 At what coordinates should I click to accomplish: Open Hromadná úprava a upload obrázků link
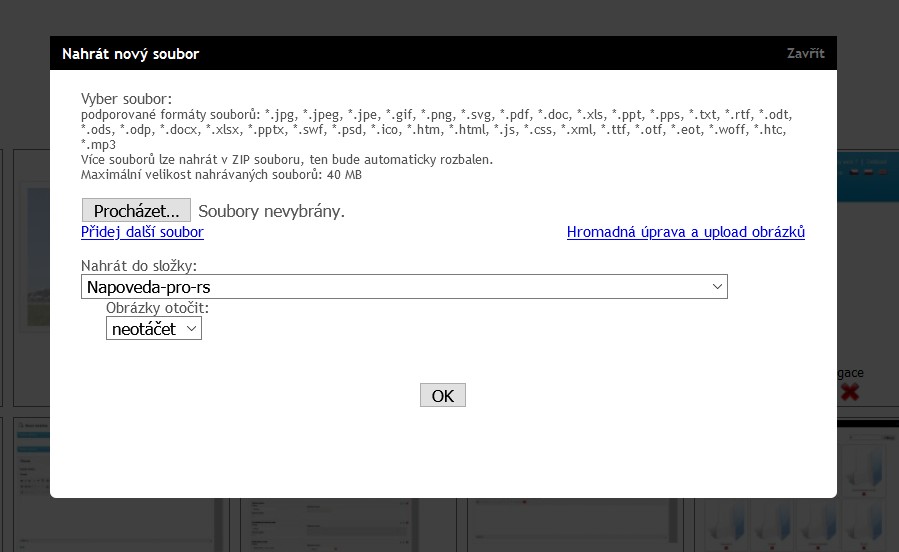coord(685,232)
